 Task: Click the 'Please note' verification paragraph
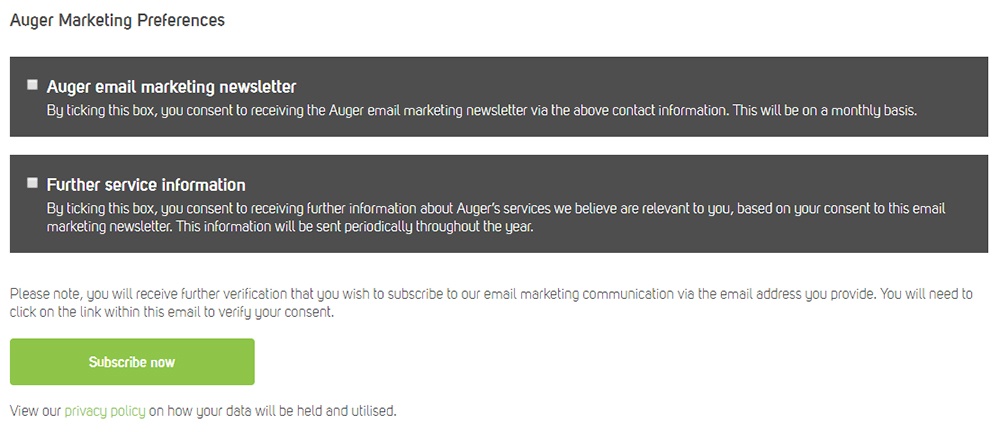[x=491, y=304]
